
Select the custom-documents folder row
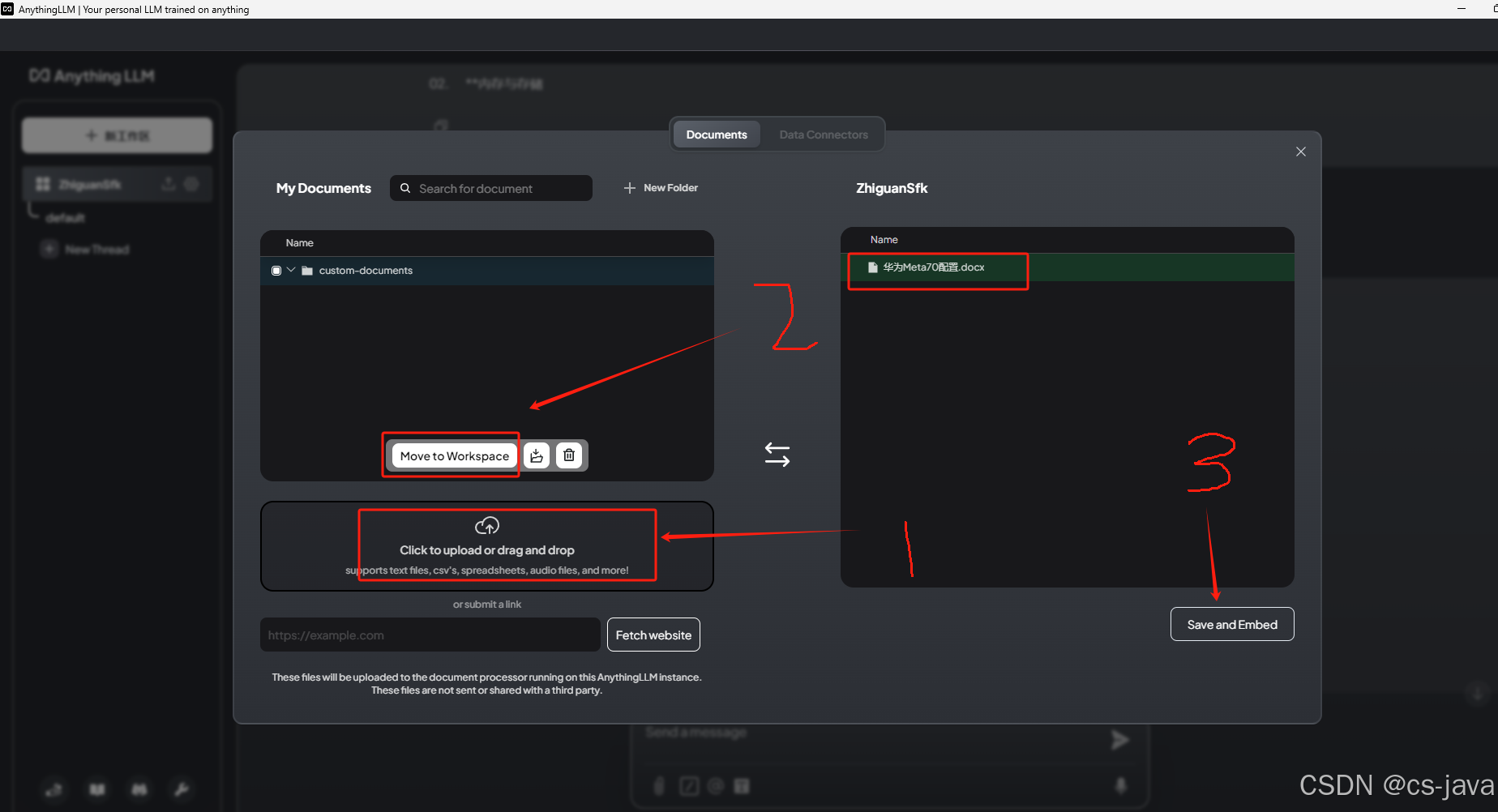coord(487,271)
